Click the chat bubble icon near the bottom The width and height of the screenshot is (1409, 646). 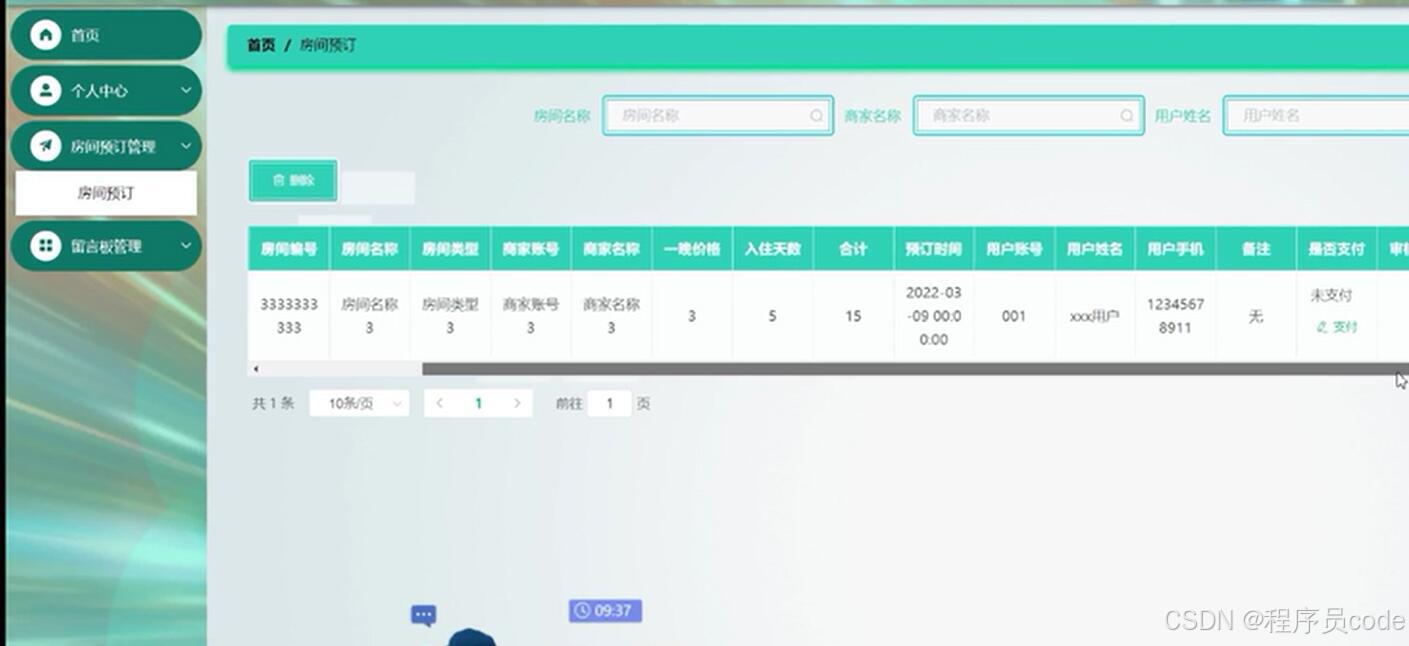pyautogui.click(x=423, y=613)
